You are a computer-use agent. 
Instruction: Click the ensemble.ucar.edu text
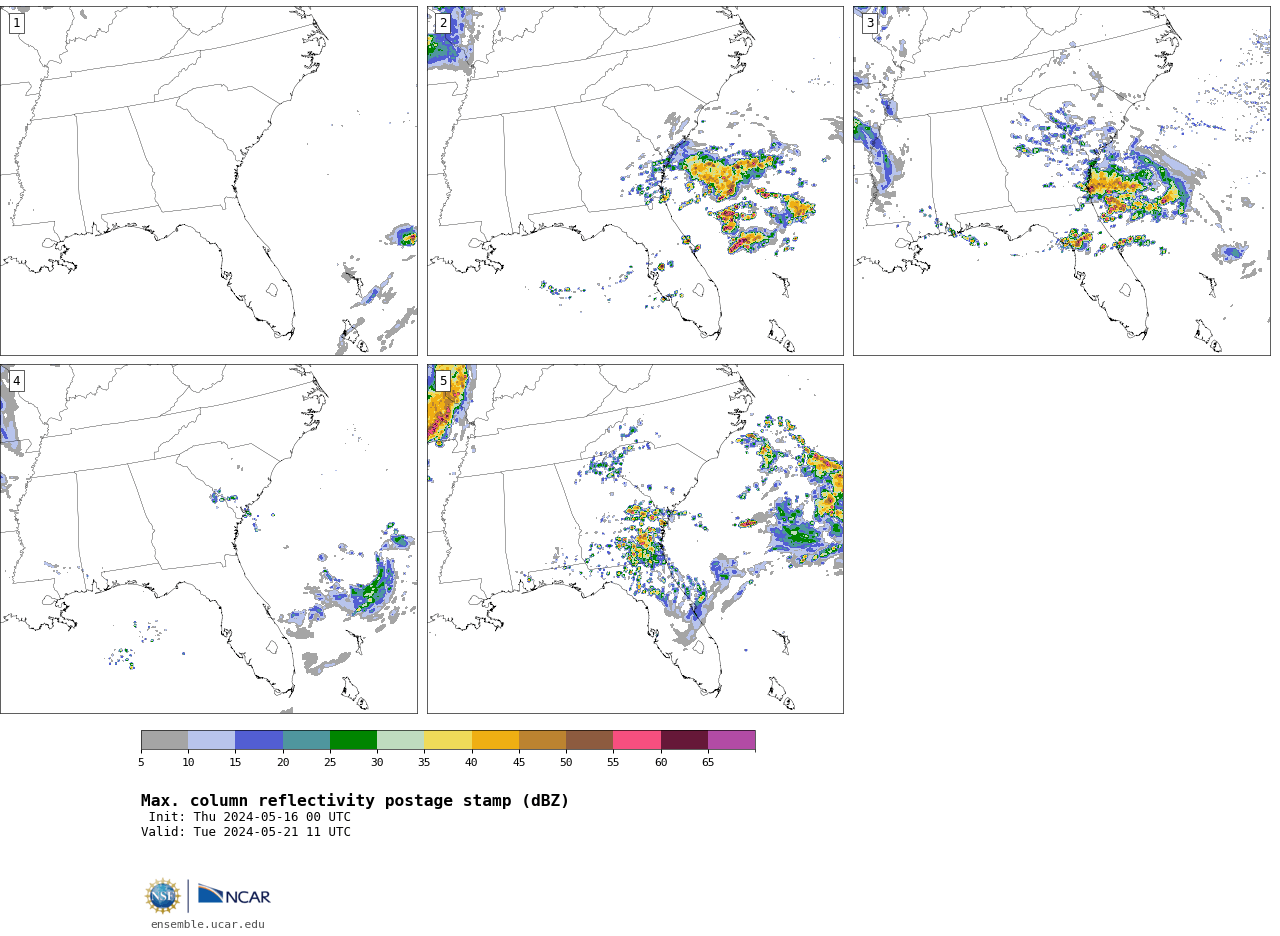pyautogui.click(x=208, y=925)
